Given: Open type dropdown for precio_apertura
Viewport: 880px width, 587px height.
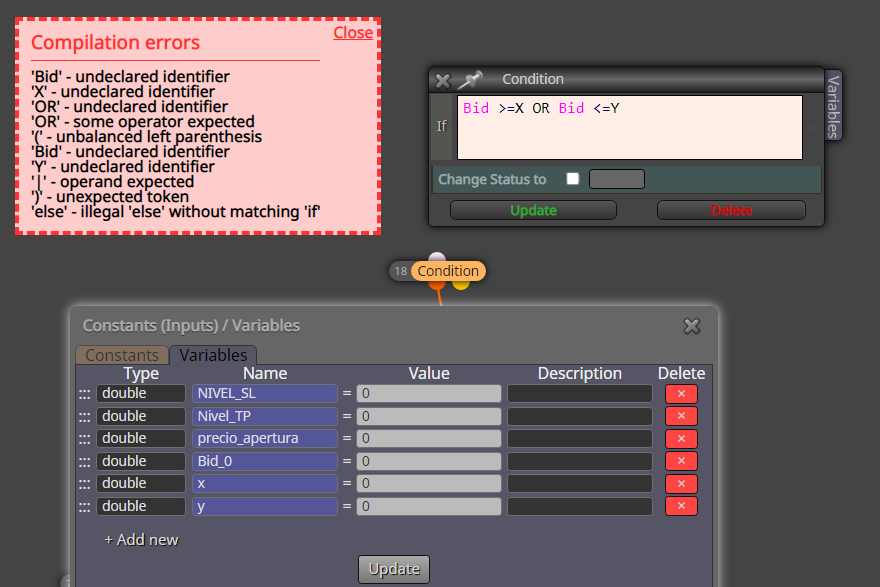Looking at the screenshot, I should (141, 438).
